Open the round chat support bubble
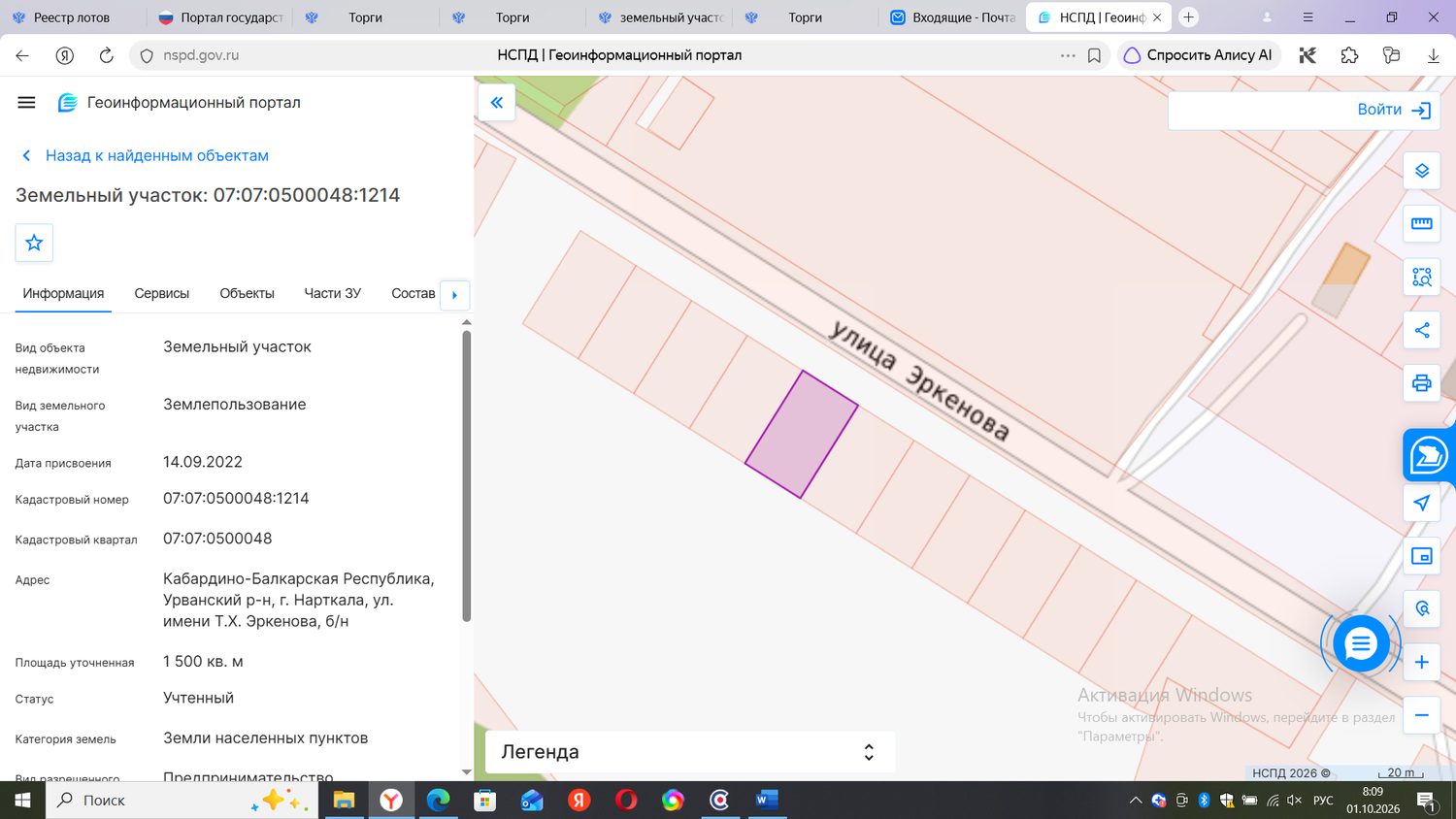1456x819 pixels. point(1360,642)
